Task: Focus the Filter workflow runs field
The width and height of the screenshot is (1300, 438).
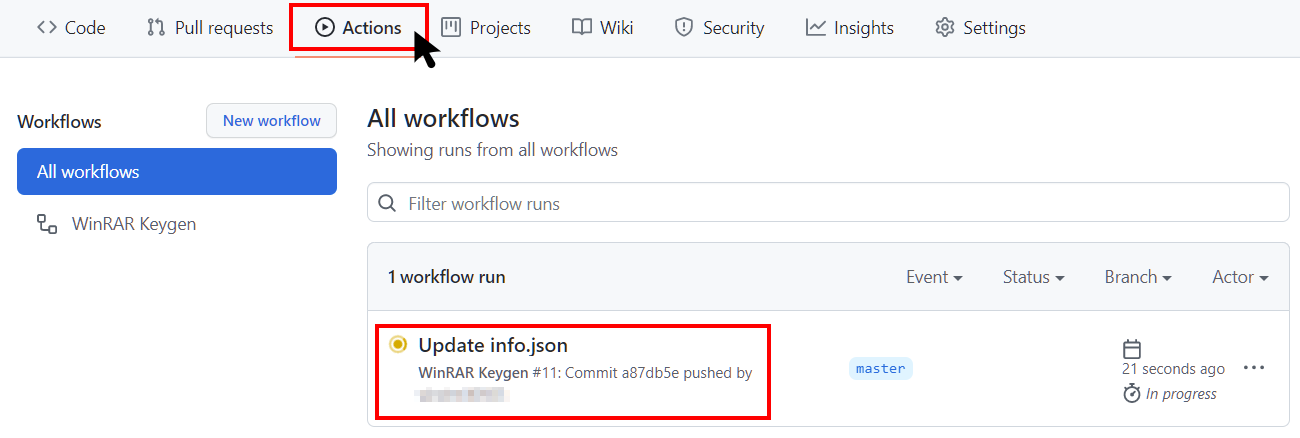Action: tap(840, 204)
